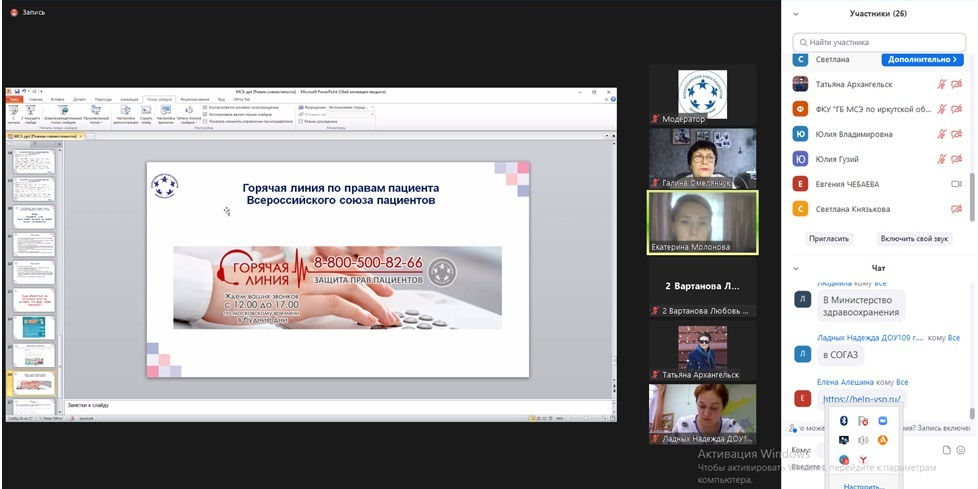This screenshot has width=978, height=489.
Task: Collapse the Участники panel chevron
Action: 795,14
